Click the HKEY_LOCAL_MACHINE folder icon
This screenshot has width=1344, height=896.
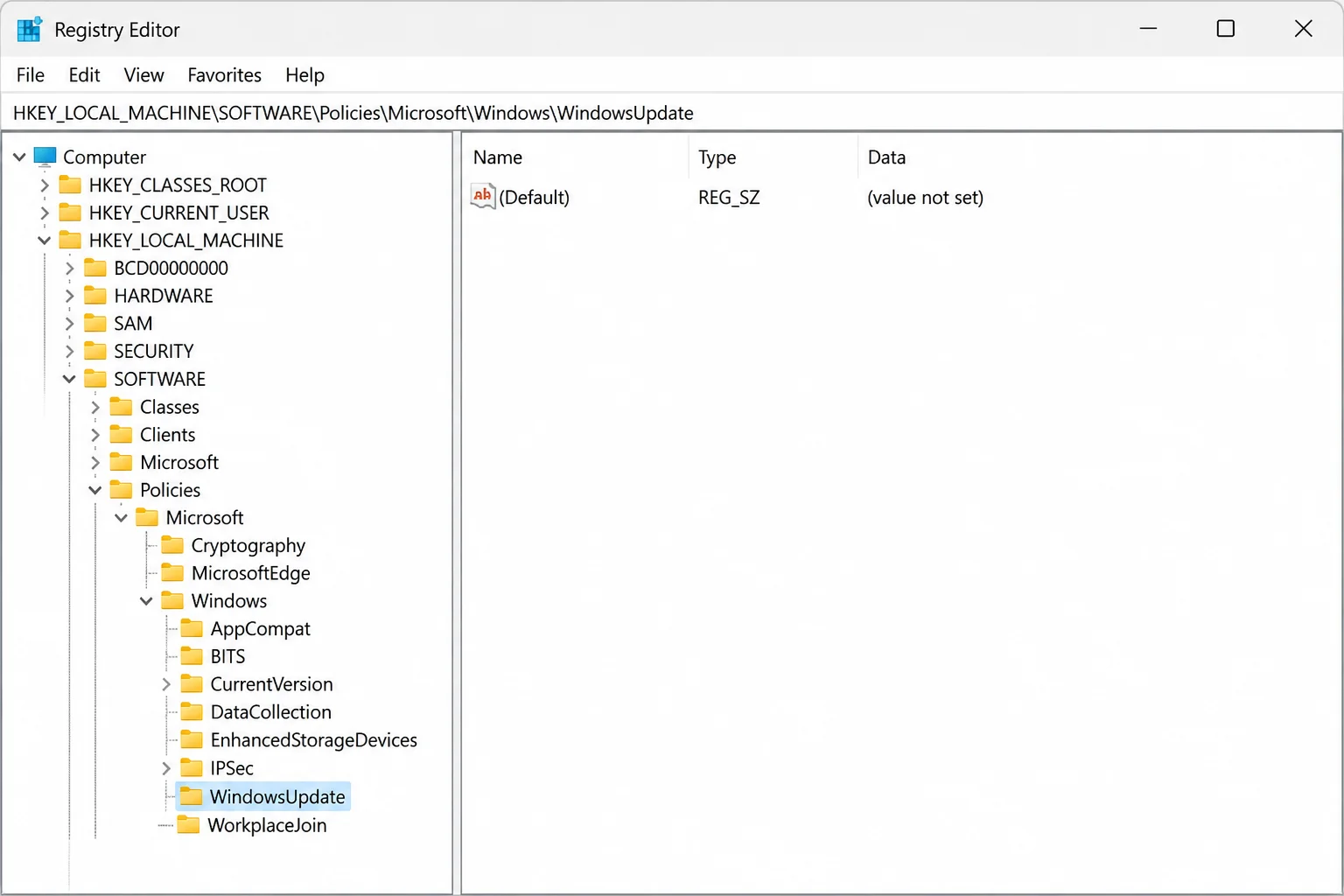click(x=70, y=240)
